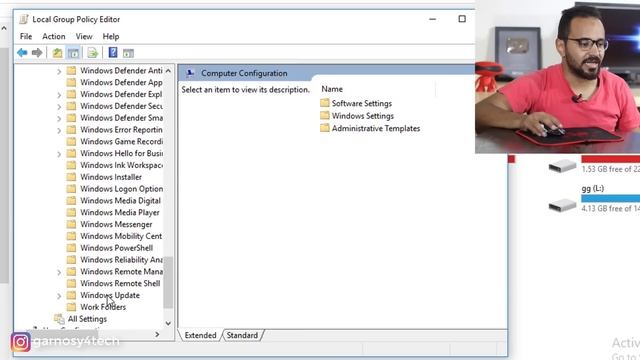Click the tree pane scroll down arrow
640x360 pixels.
[x=168, y=323]
